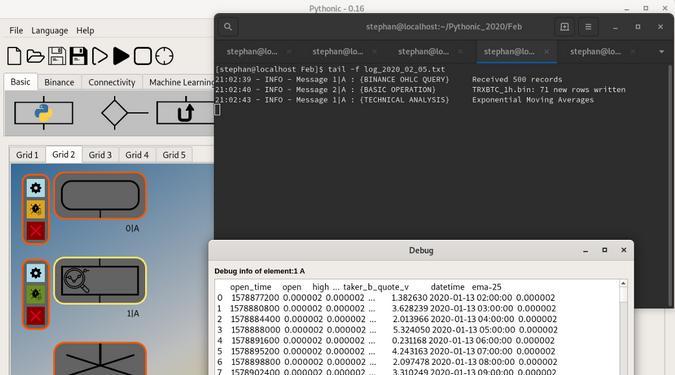Switch to Grid 5 tab
The width and height of the screenshot is (675, 375).
coord(174,155)
